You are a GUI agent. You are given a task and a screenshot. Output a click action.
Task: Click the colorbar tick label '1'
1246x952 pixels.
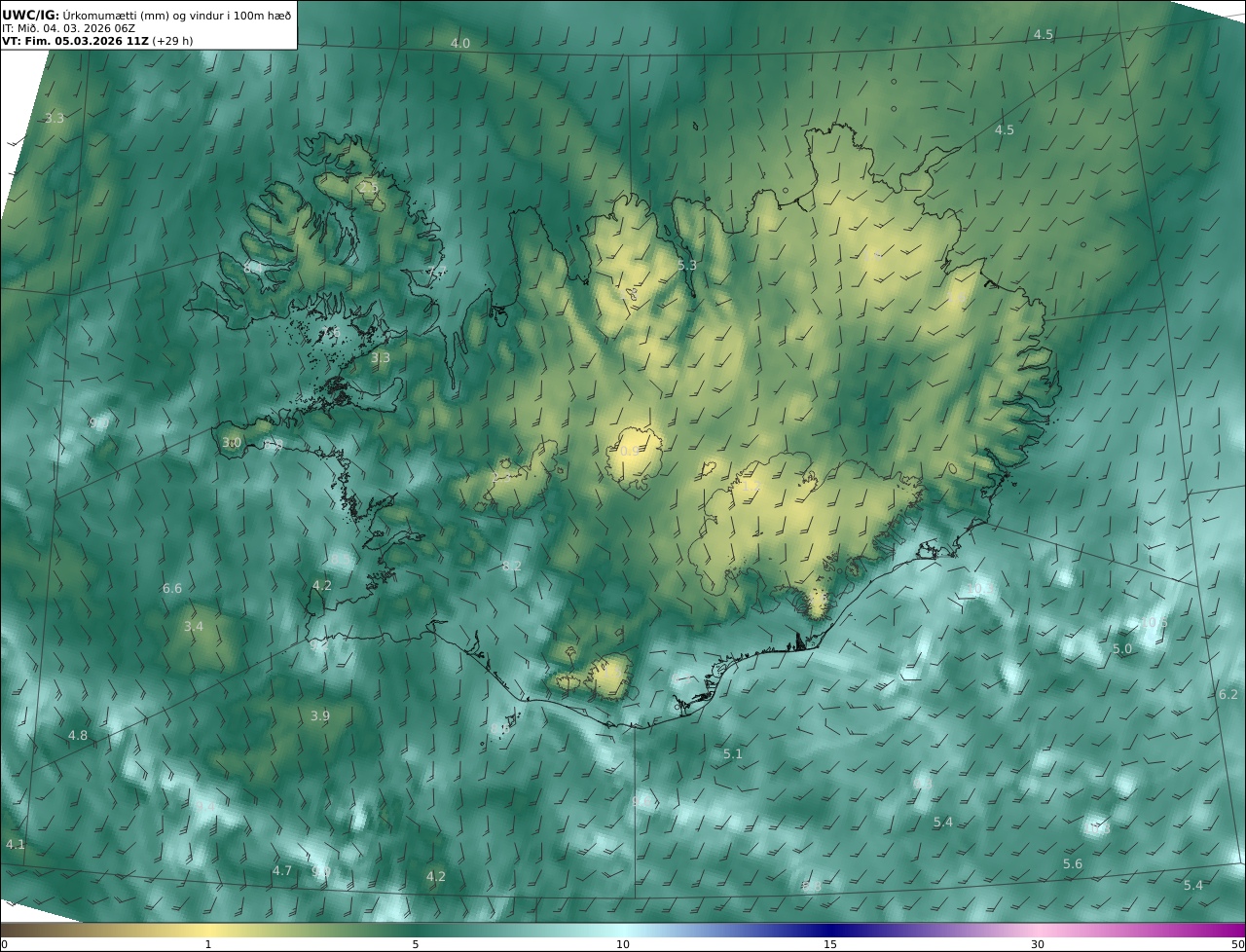(208, 944)
